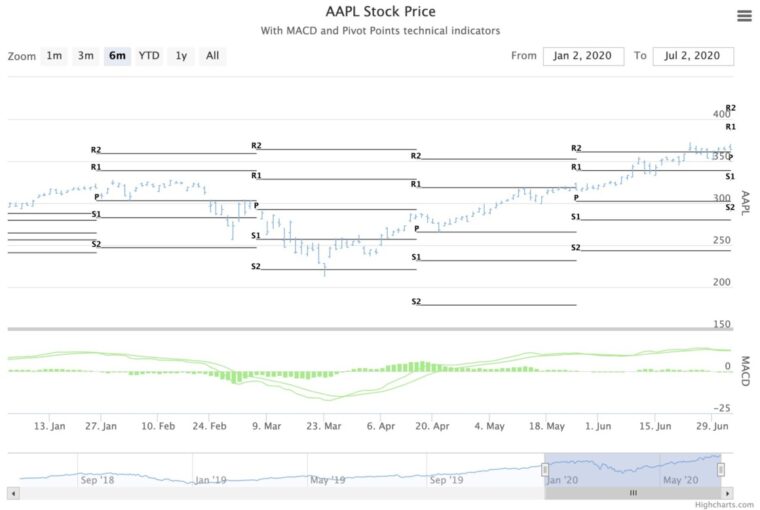Click the From date field
The image size is (760, 510).
tap(583, 56)
